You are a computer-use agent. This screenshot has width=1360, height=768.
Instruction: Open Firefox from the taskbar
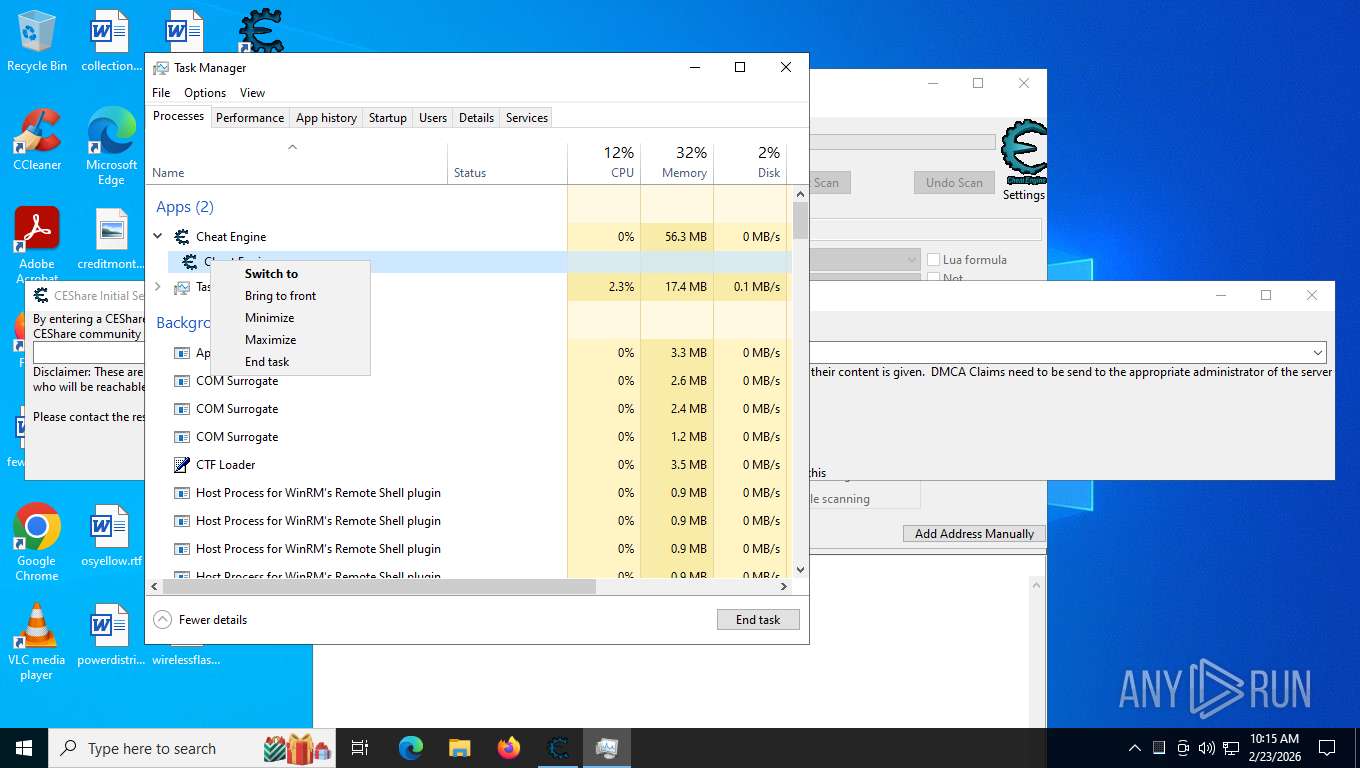tap(509, 748)
